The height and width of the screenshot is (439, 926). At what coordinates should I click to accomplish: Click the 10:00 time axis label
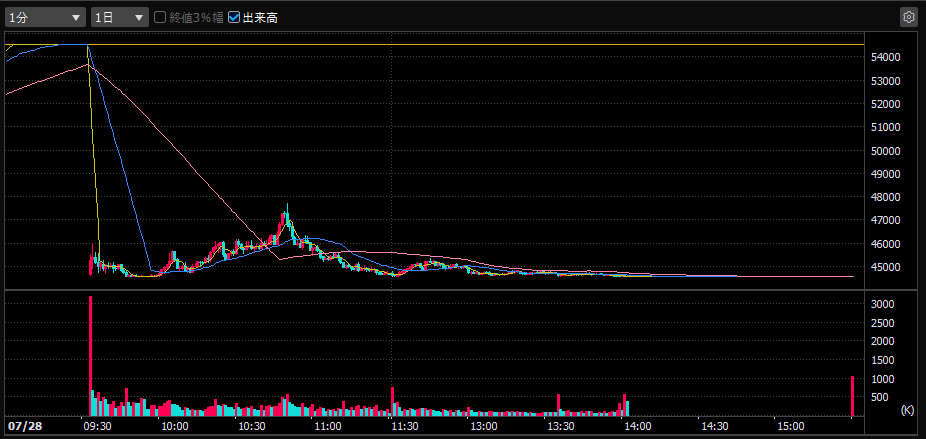pyautogui.click(x=175, y=427)
